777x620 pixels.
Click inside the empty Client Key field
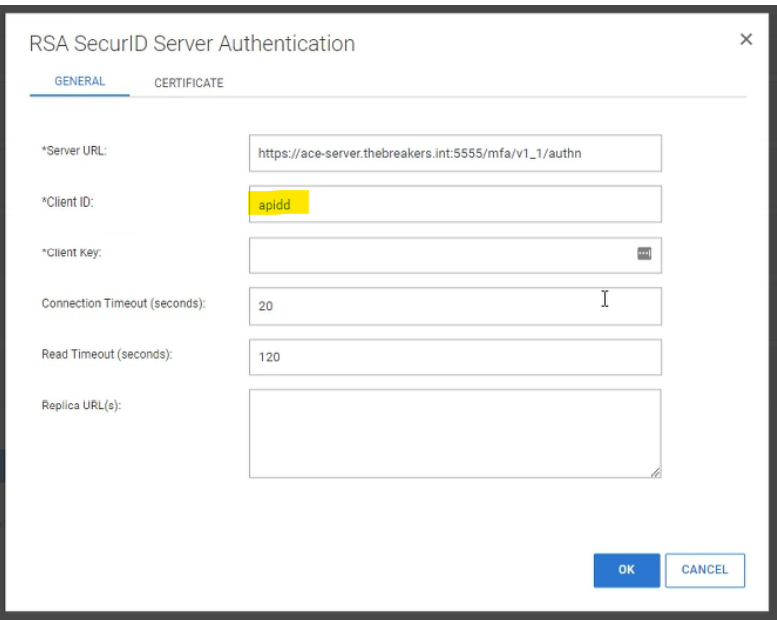pos(440,255)
